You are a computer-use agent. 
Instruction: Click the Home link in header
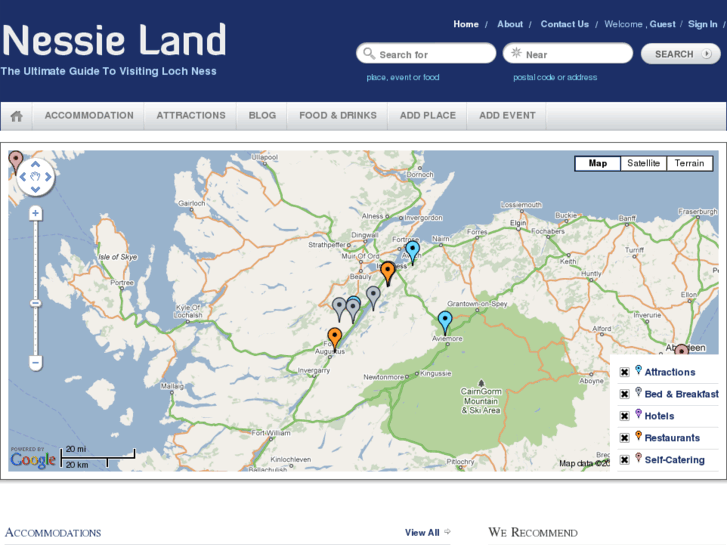(466, 24)
